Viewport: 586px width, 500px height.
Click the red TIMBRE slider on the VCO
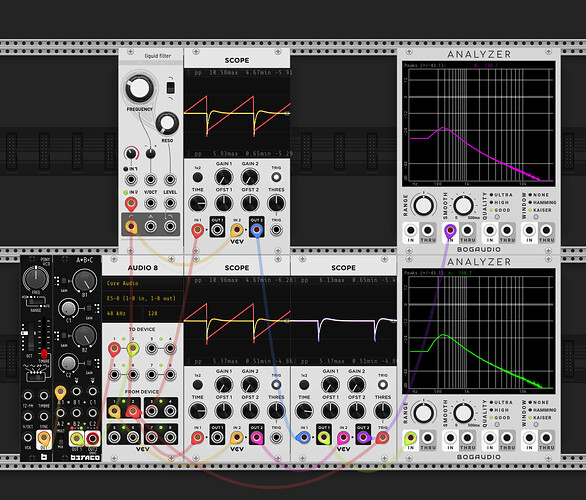44,354
